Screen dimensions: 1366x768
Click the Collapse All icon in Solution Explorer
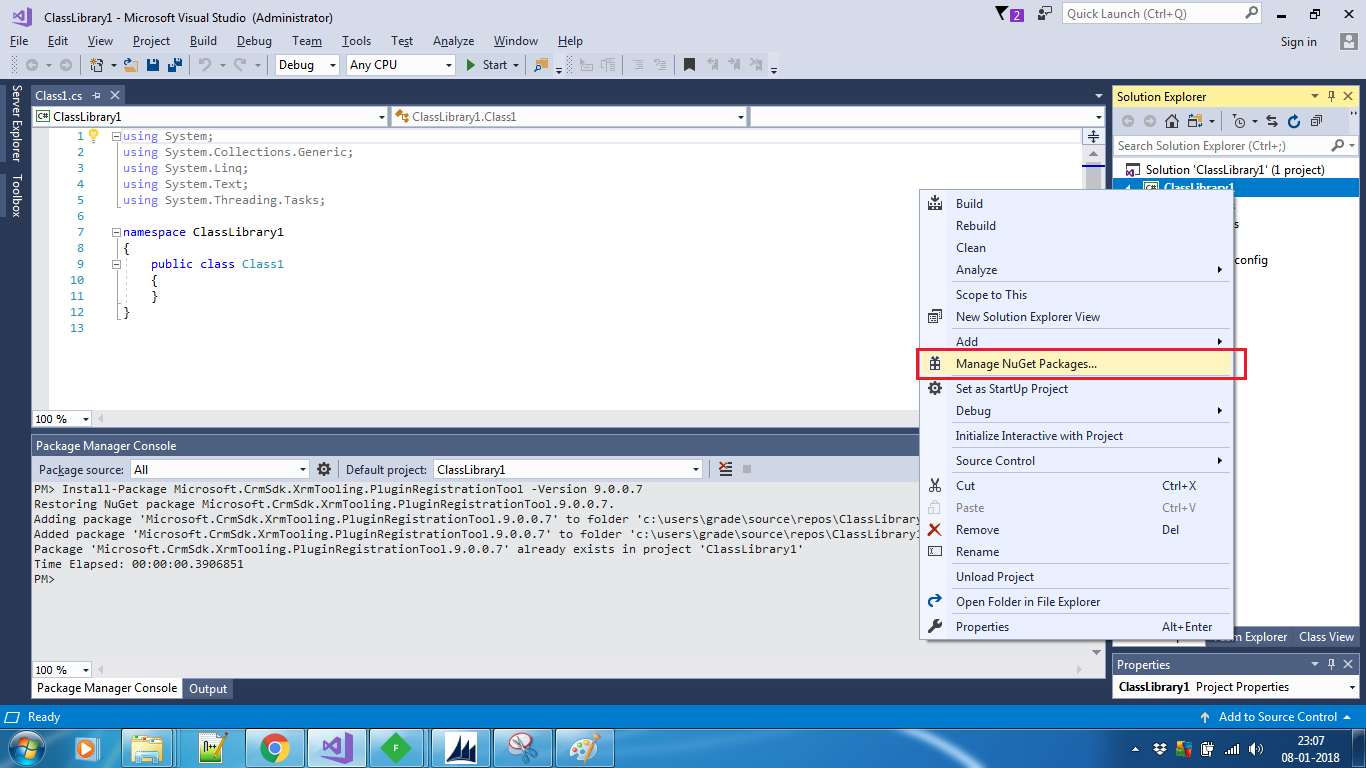pos(1316,121)
